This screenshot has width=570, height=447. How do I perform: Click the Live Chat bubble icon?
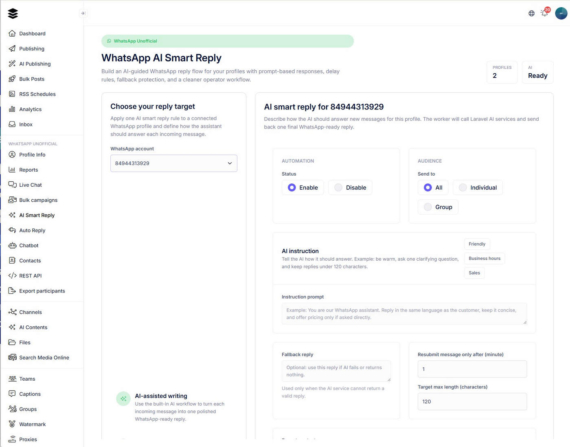click(12, 185)
